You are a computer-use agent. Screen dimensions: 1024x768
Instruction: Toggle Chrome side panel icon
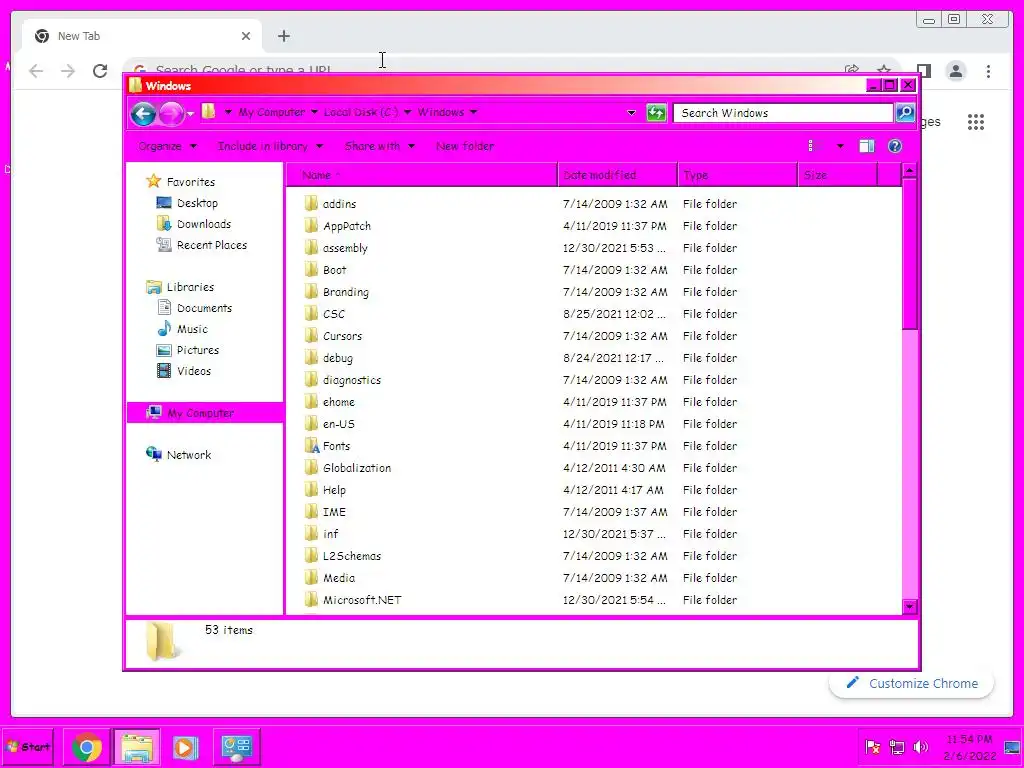click(x=923, y=71)
